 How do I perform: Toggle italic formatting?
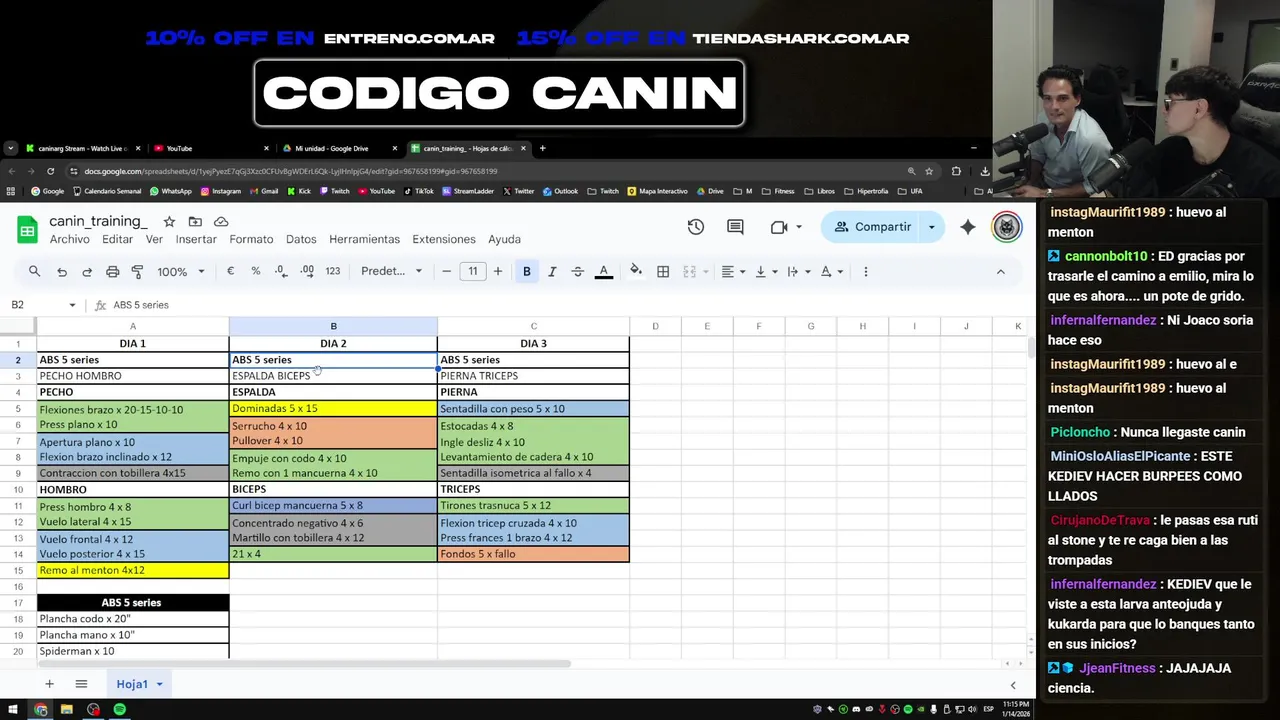(552, 271)
